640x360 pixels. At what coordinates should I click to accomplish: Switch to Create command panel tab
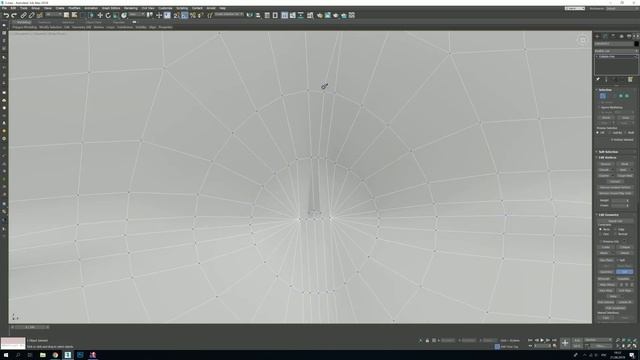click(x=598, y=36)
